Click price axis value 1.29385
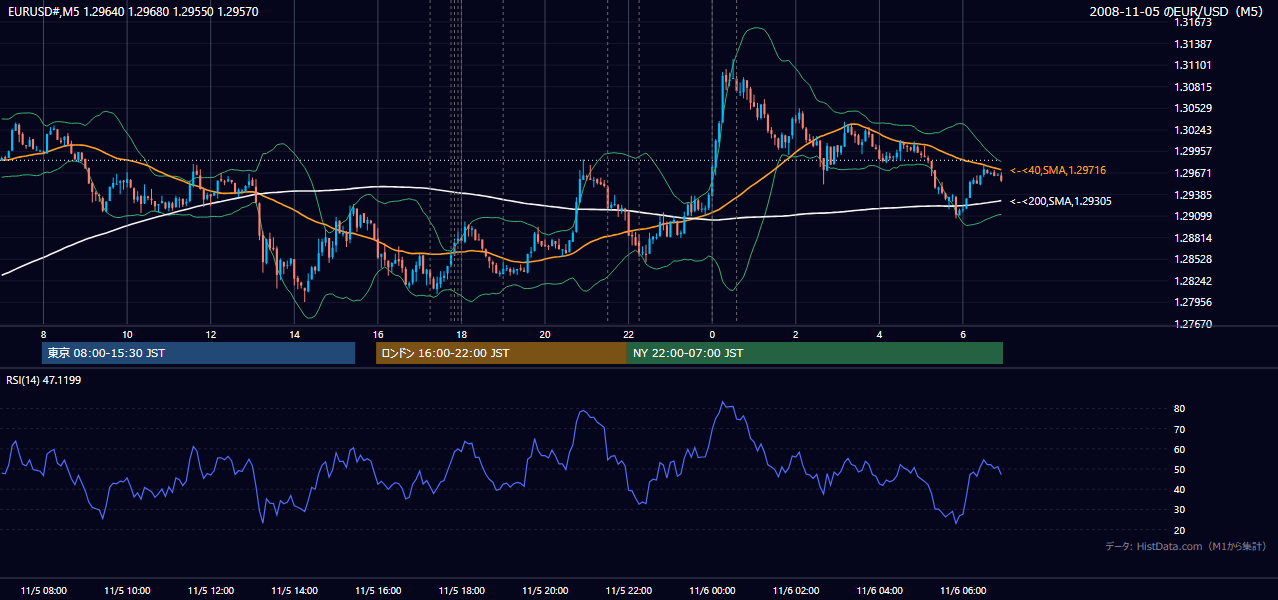 [1195, 195]
